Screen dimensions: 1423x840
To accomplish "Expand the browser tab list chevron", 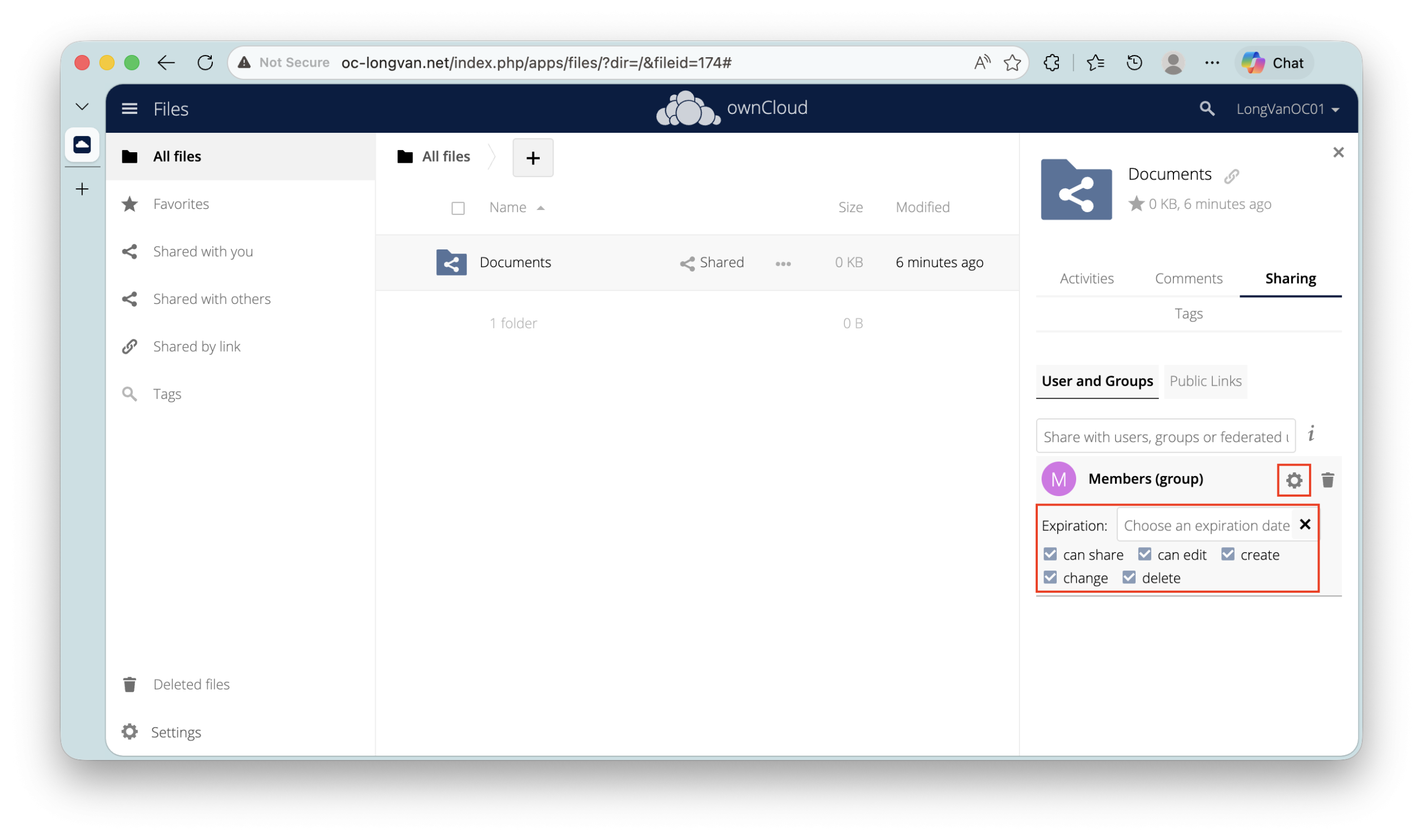I will pyautogui.click(x=82, y=107).
